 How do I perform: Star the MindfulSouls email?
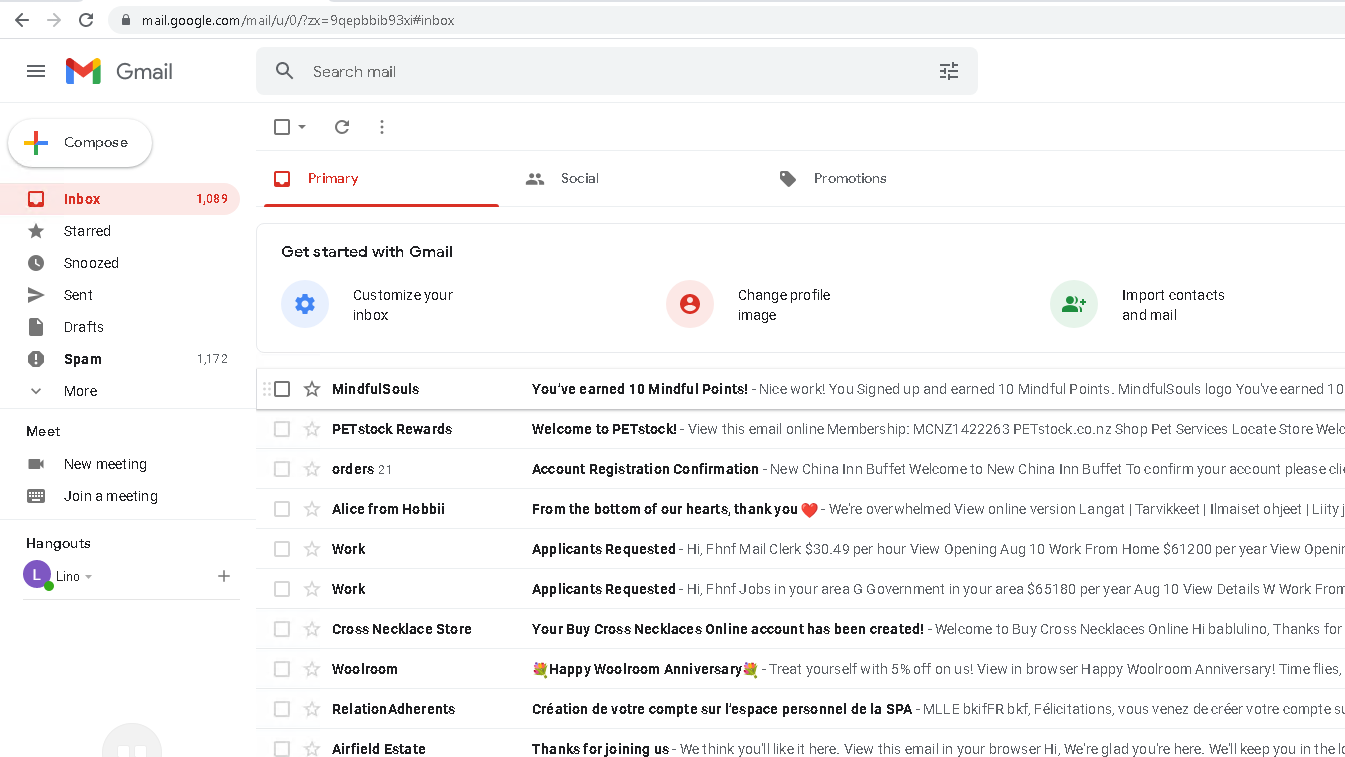pos(312,389)
